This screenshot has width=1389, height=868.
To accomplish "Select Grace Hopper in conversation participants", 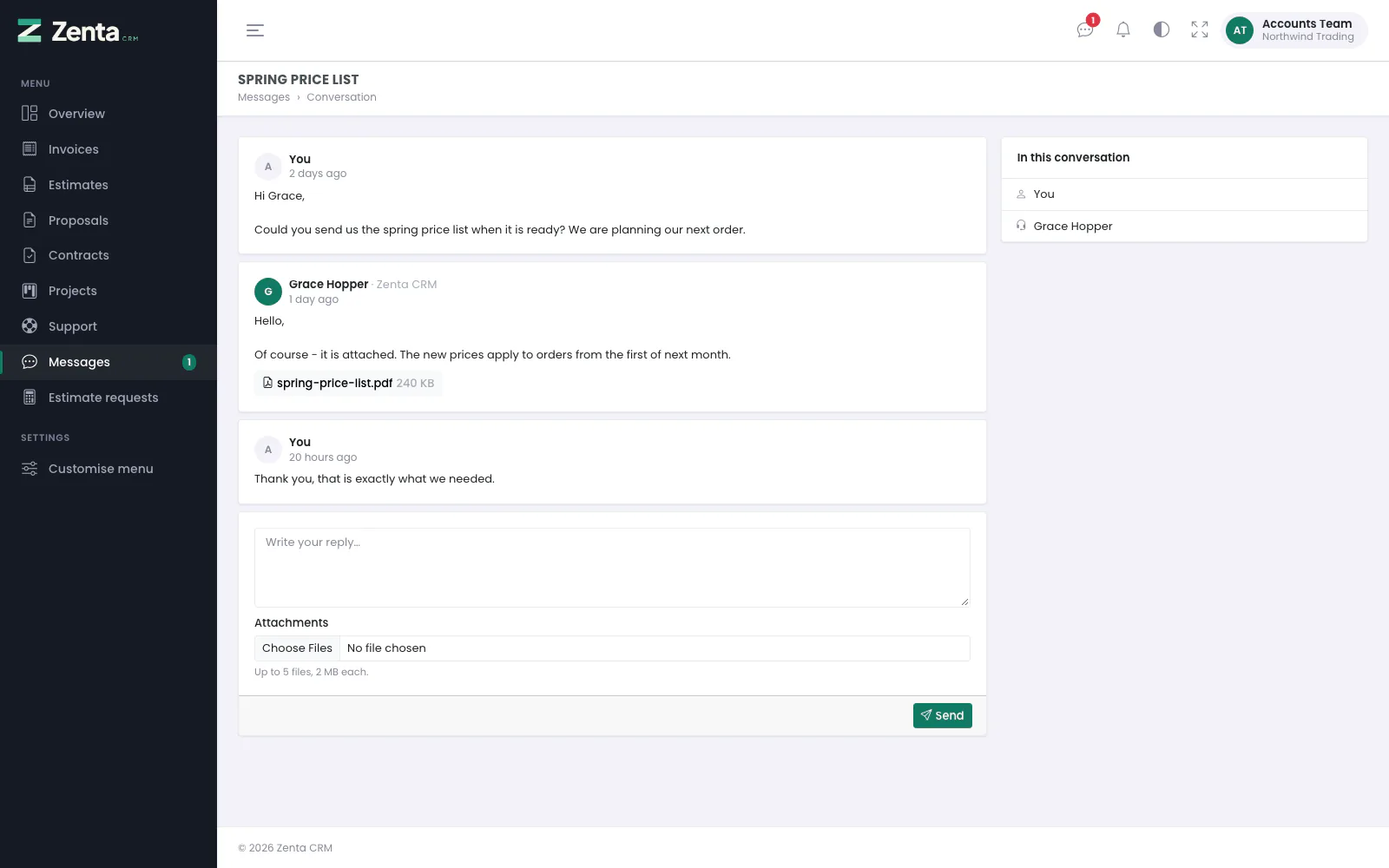I will coord(1184,227).
